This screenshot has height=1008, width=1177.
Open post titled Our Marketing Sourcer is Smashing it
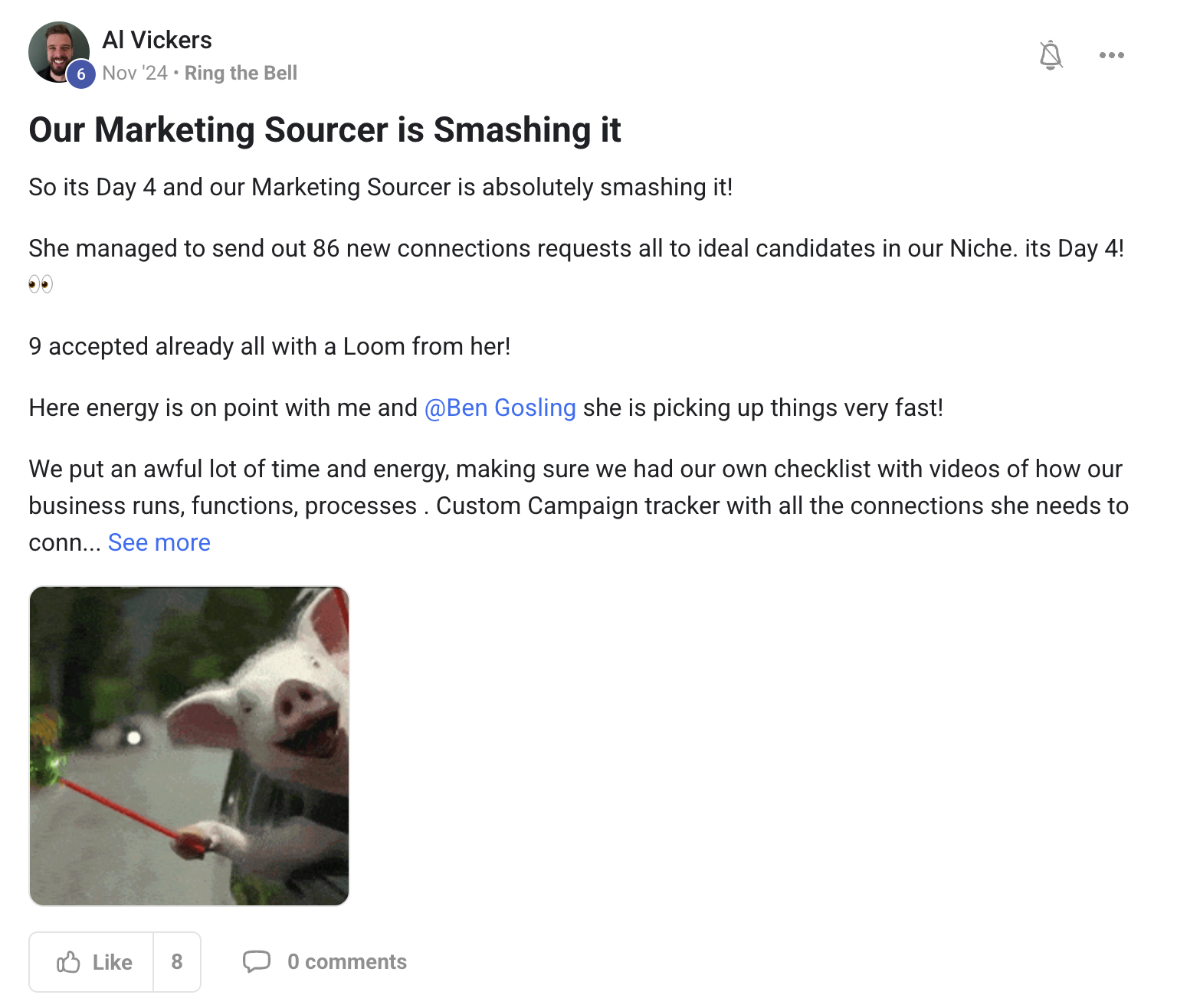click(x=324, y=129)
